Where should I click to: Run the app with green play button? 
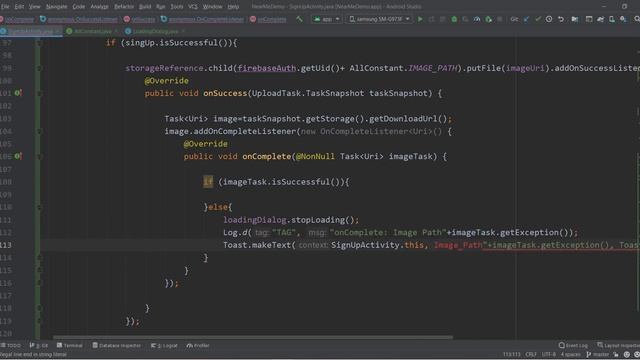click(x=420, y=19)
